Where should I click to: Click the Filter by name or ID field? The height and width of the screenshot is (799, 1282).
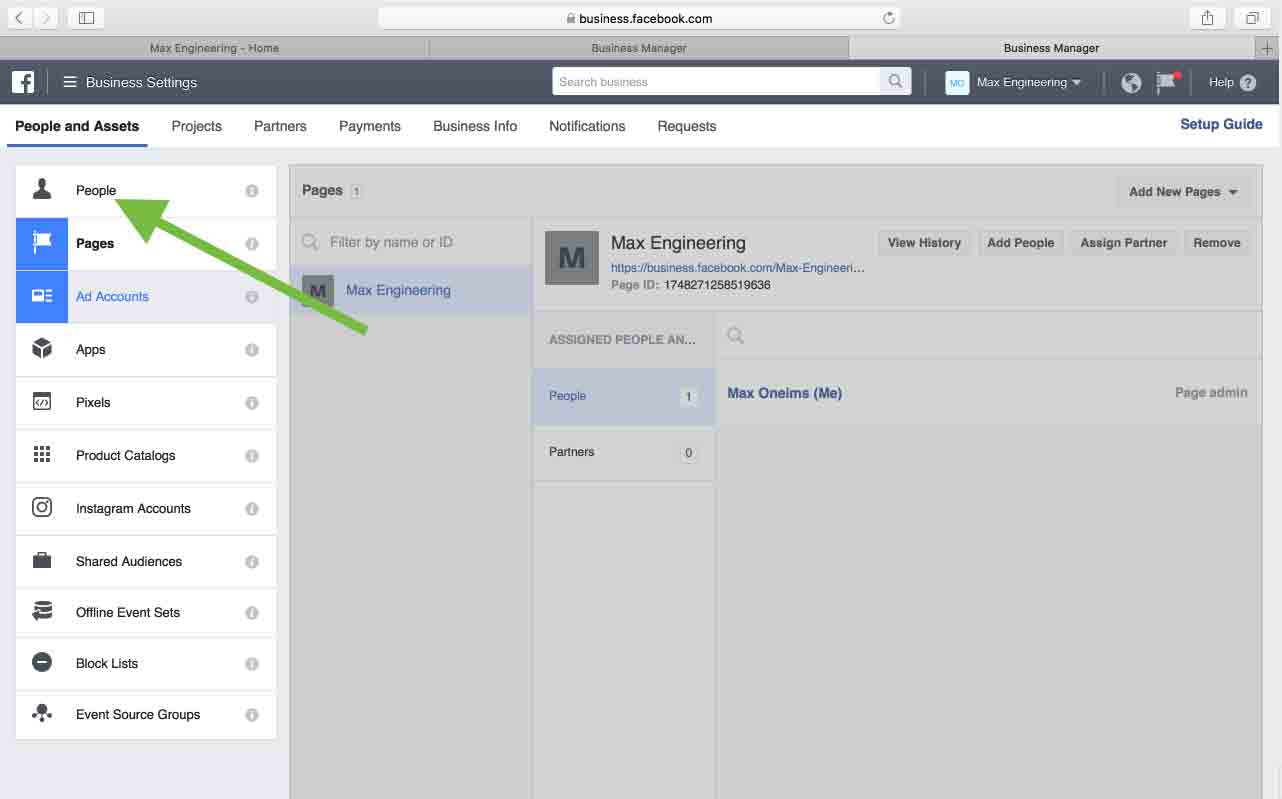click(x=411, y=242)
